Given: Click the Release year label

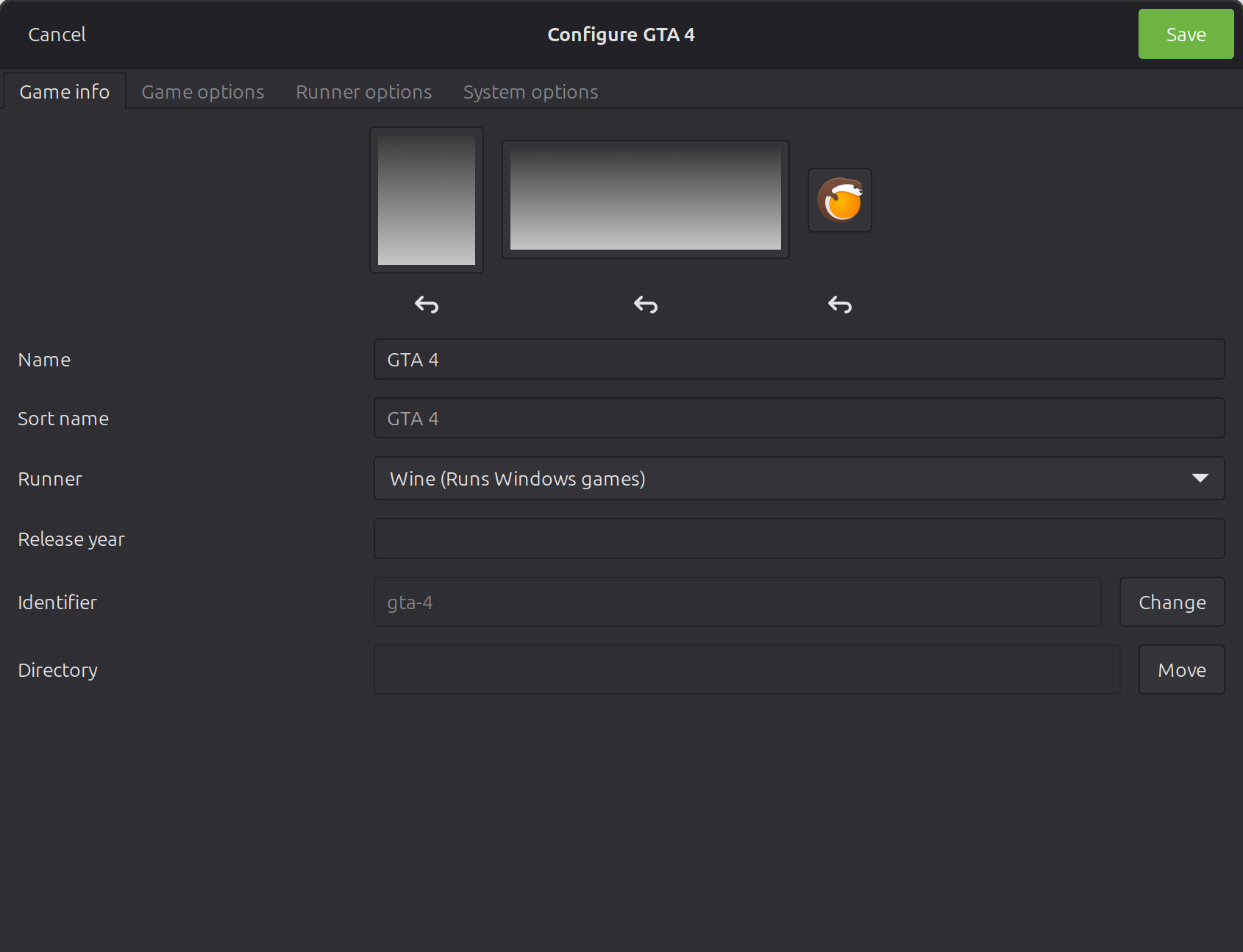Looking at the screenshot, I should click(71, 539).
